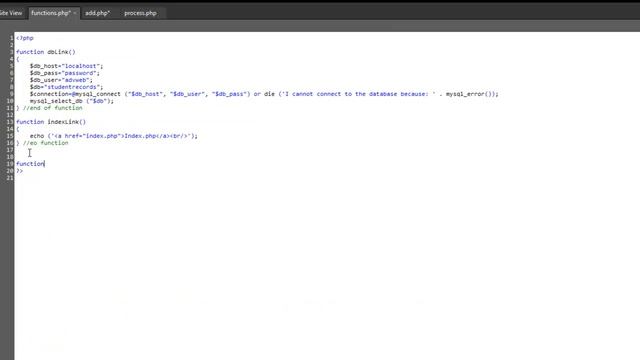The width and height of the screenshot is (640, 360).
Task: Close the functions.php tab with its x
Action: (x=75, y=13)
